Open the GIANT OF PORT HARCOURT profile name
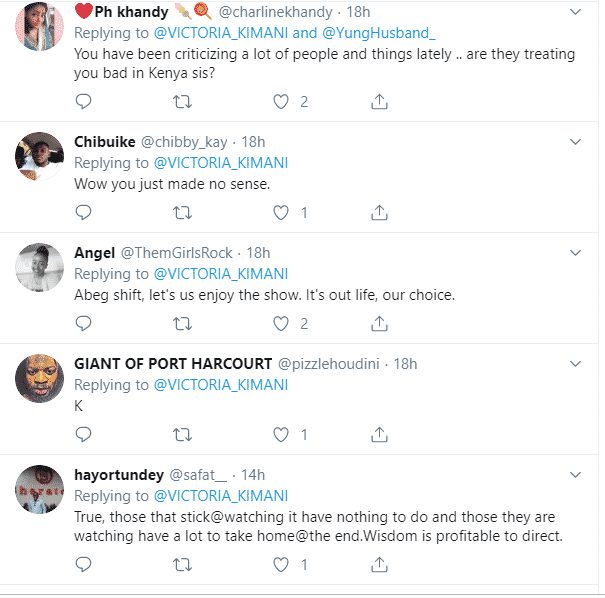605x598 pixels. [170, 363]
